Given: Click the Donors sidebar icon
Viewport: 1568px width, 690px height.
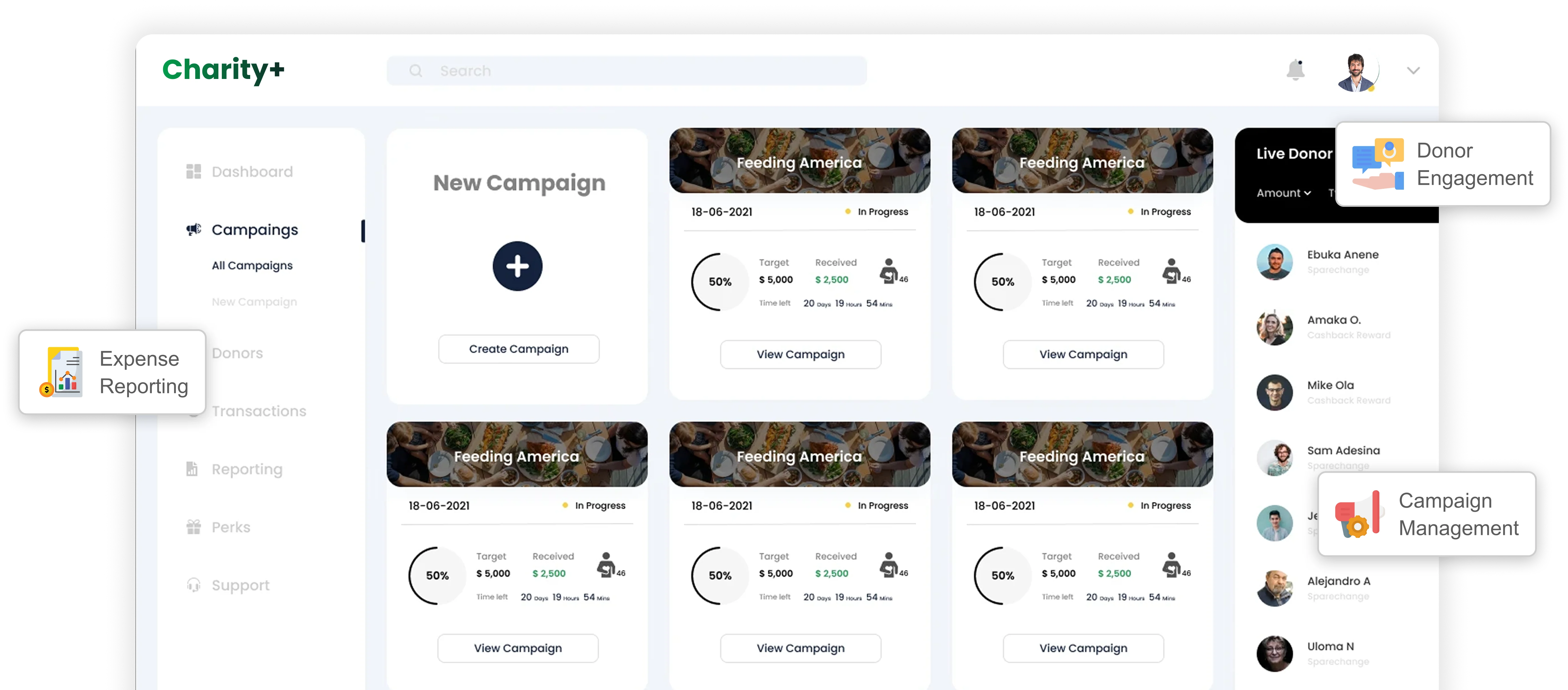Looking at the screenshot, I should pos(194,353).
